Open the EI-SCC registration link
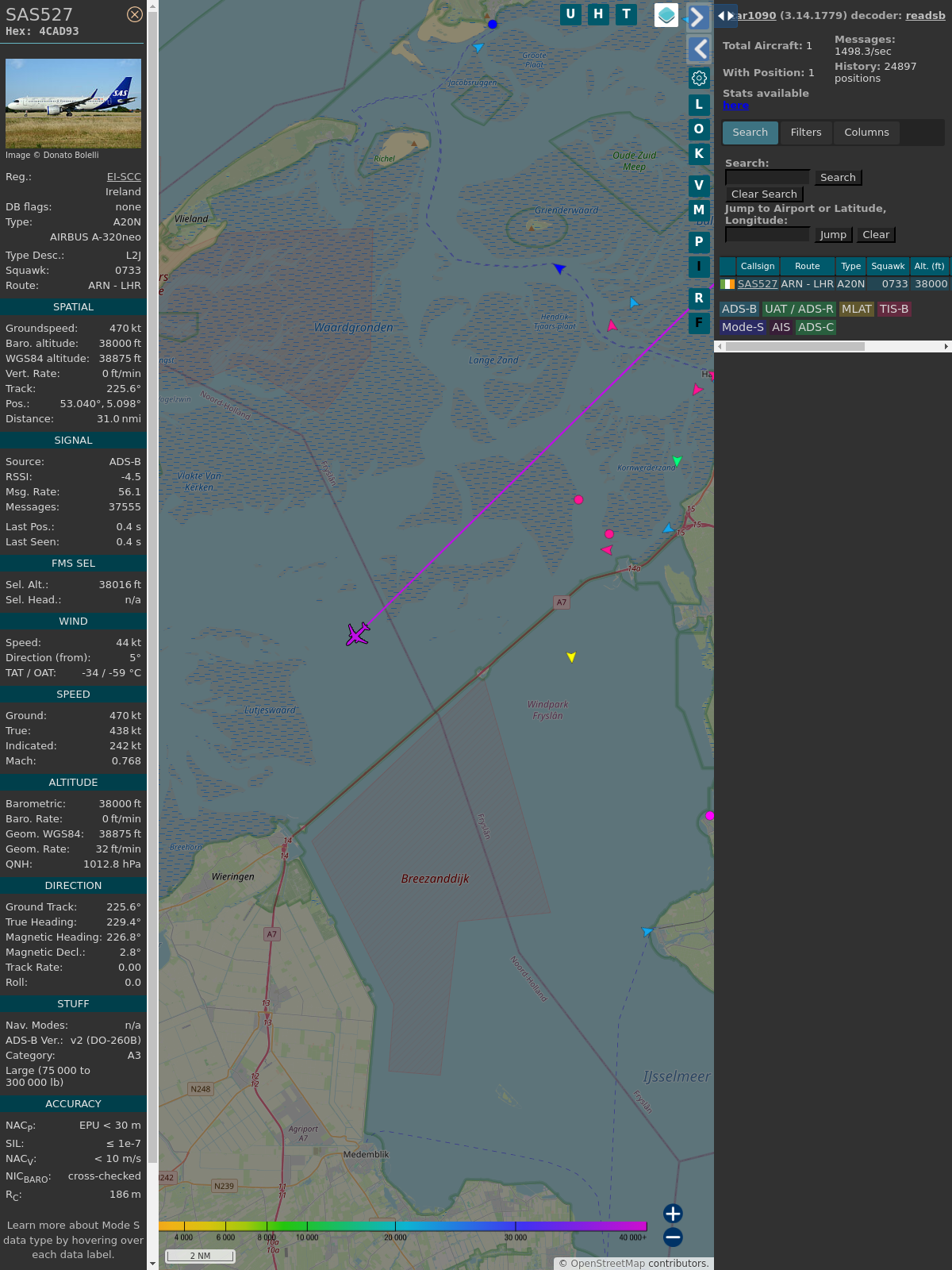Image resolution: width=952 pixels, height=1270 pixels. coord(124,177)
